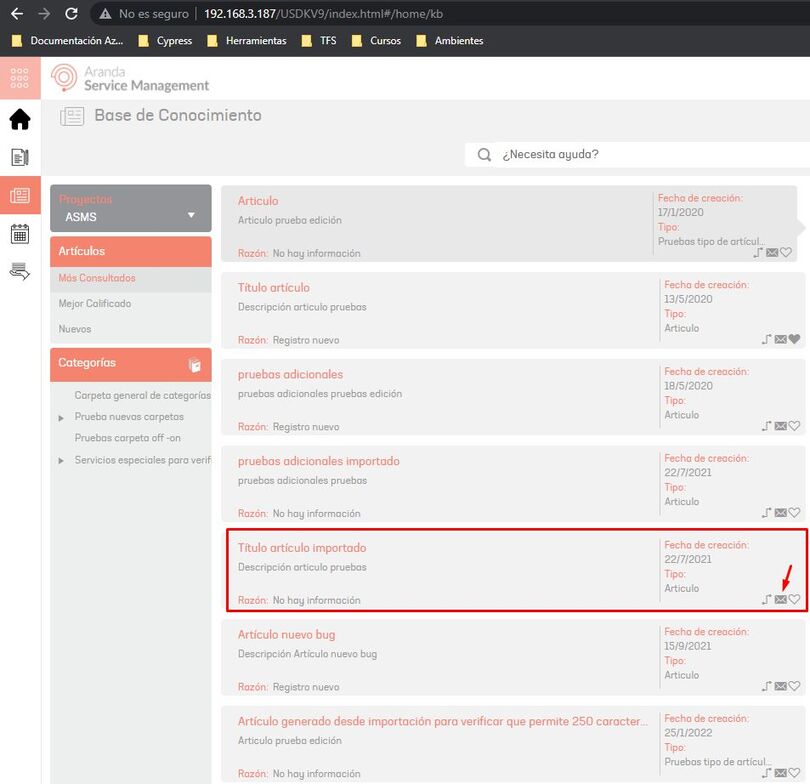Image resolution: width=810 pixels, height=784 pixels.
Task: Open 'Herramientas' bookmark folder
Action: [x=247, y=41]
